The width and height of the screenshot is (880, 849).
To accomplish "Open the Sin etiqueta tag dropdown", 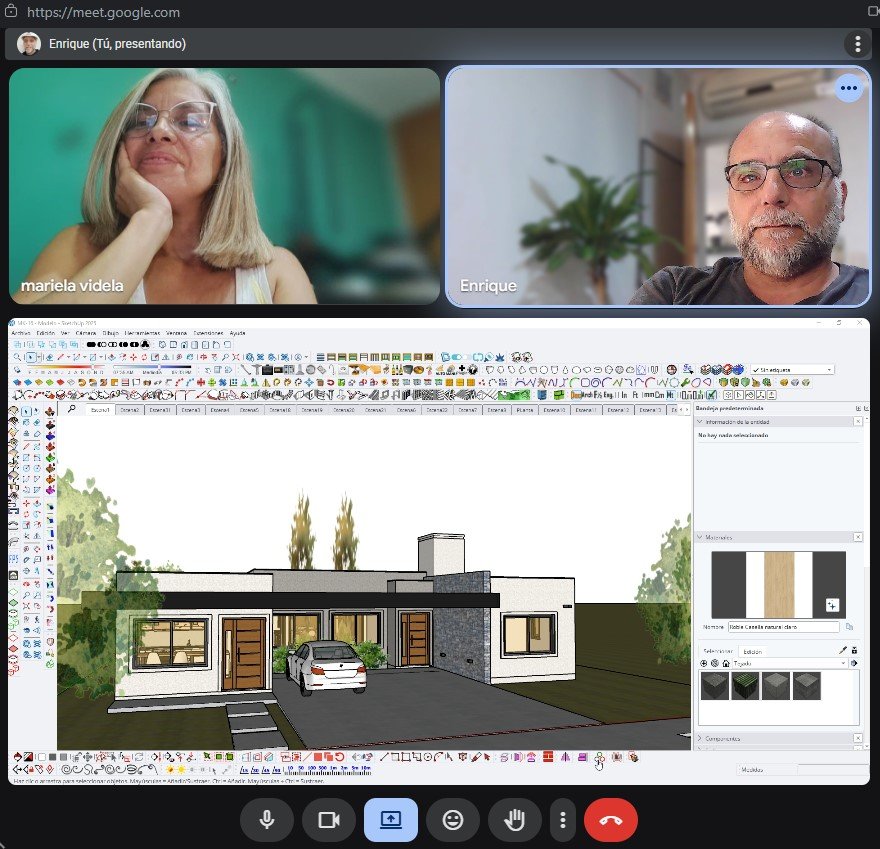I will [x=792, y=369].
